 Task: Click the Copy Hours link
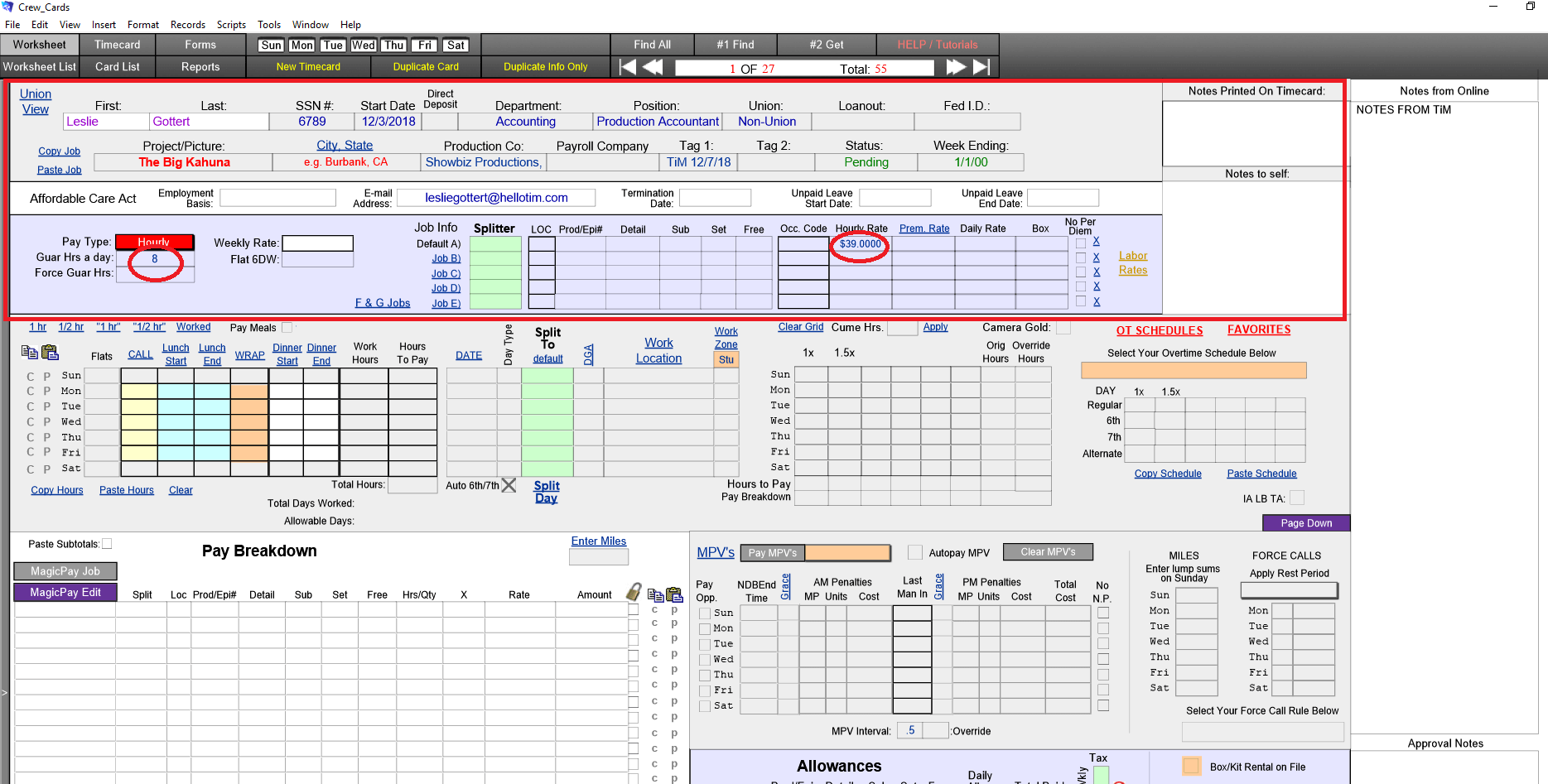tap(57, 490)
